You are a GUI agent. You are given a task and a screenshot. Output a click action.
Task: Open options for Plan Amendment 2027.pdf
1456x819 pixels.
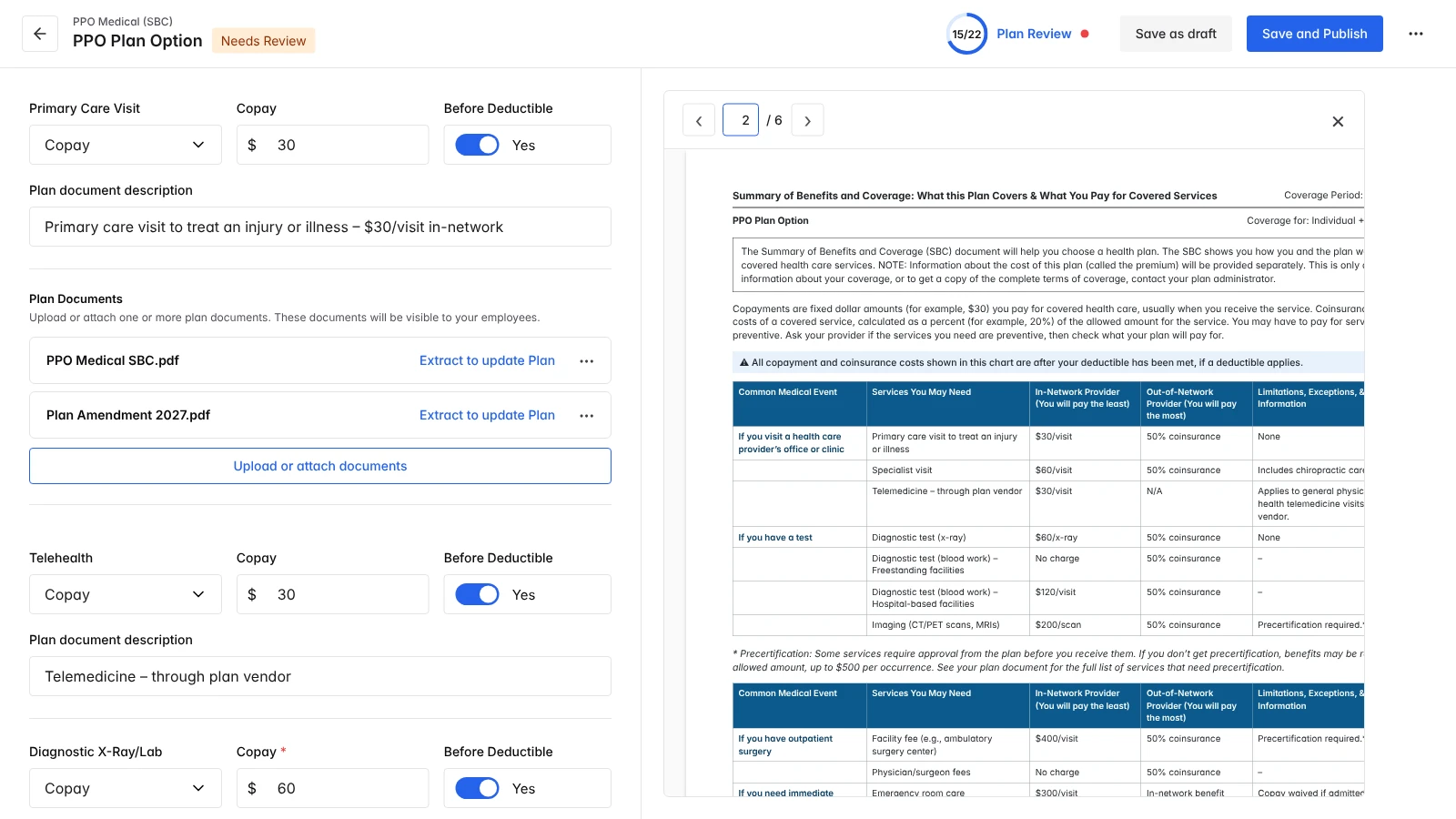(x=587, y=416)
